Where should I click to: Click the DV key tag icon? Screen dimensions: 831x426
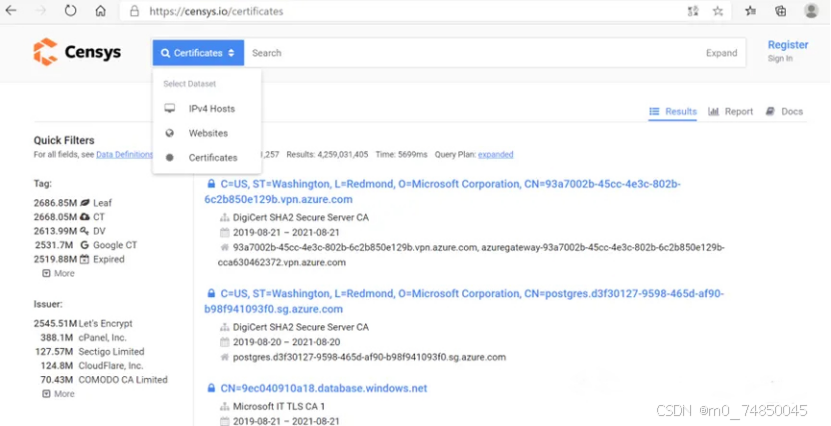tap(85, 231)
